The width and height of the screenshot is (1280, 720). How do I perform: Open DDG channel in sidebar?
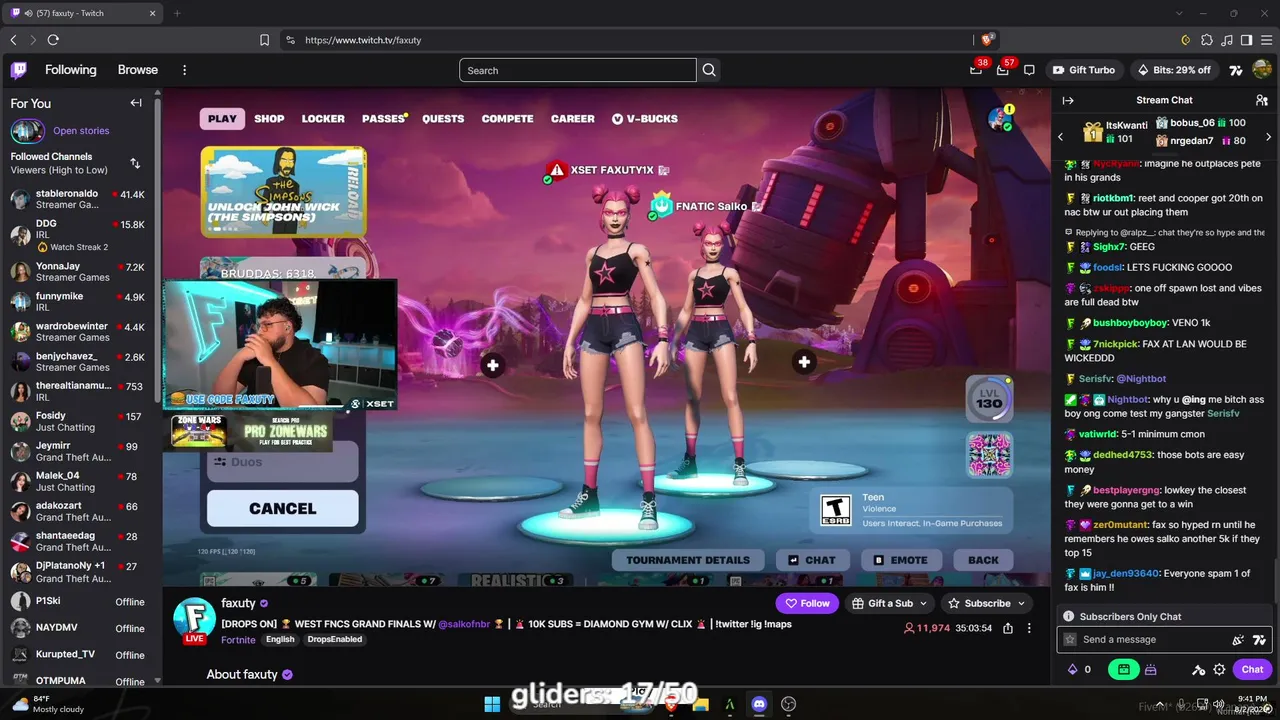pos(77,235)
